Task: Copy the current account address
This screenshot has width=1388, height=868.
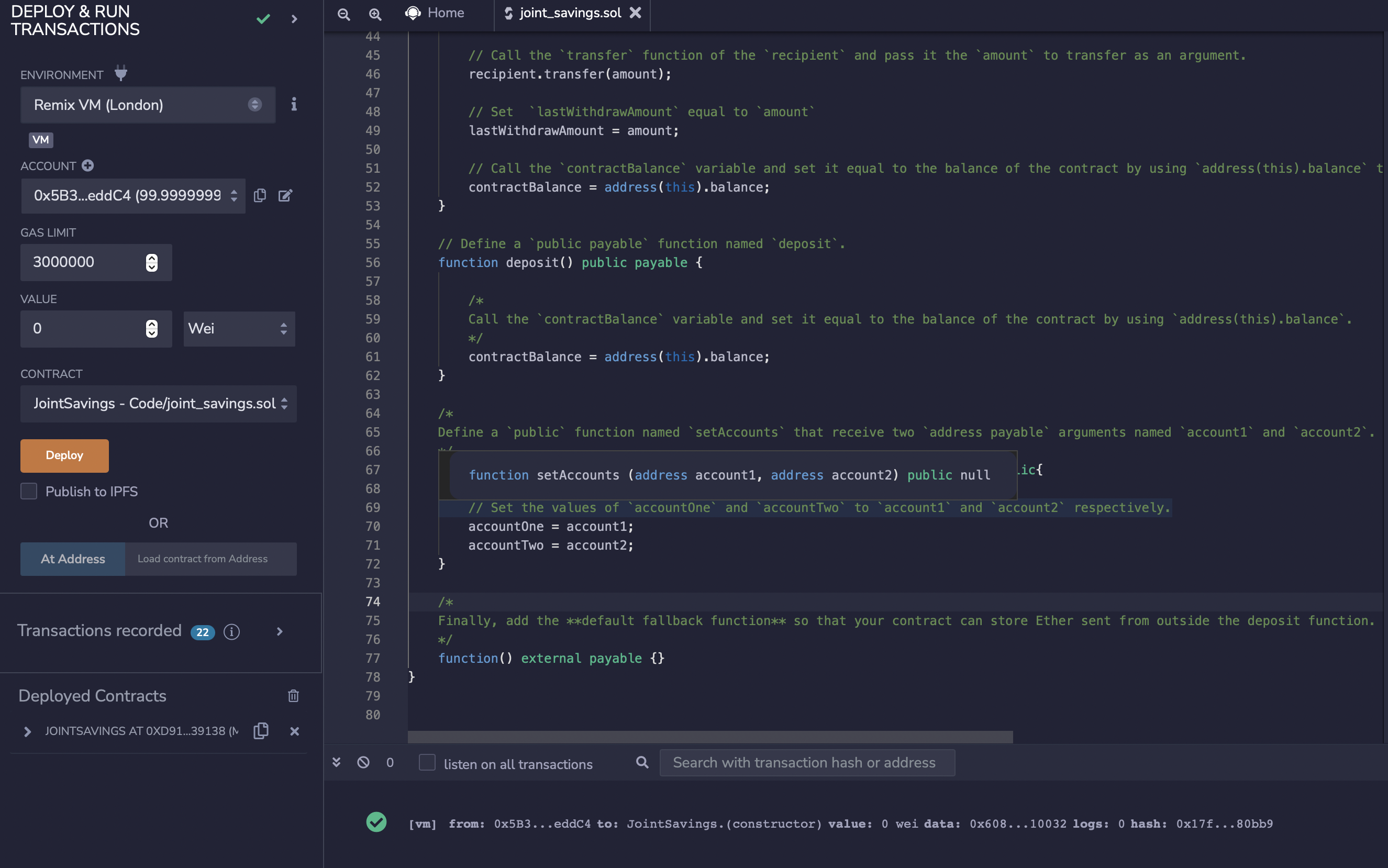Action: pyautogui.click(x=260, y=196)
